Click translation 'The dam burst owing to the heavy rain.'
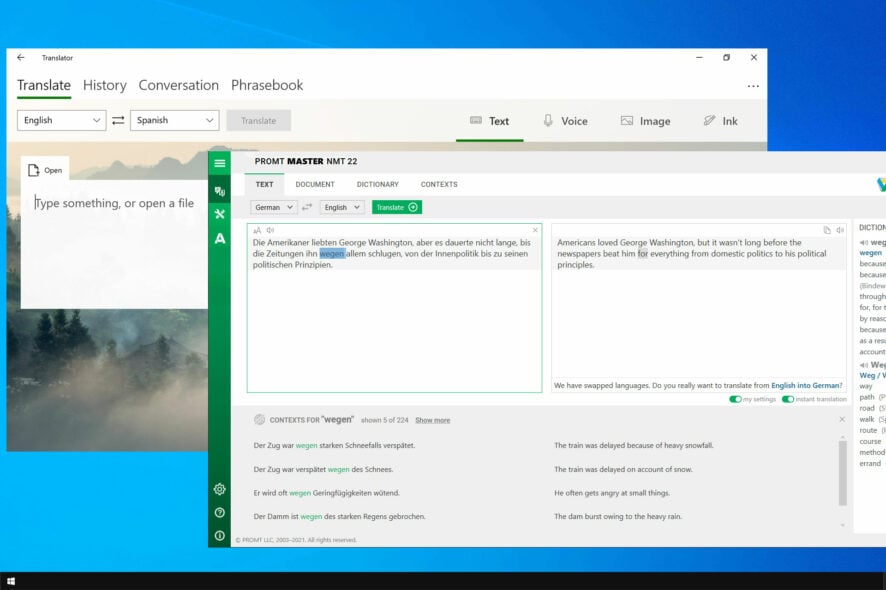This screenshot has height=590, width=886. (x=618, y=517)
